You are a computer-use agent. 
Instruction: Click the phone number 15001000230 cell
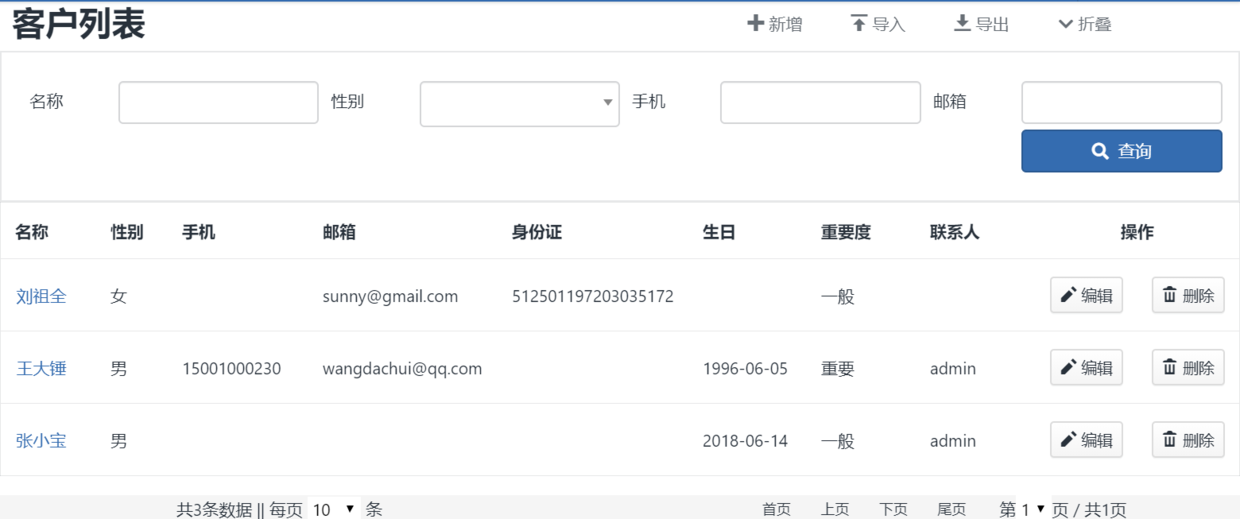(x=231, y=368)
